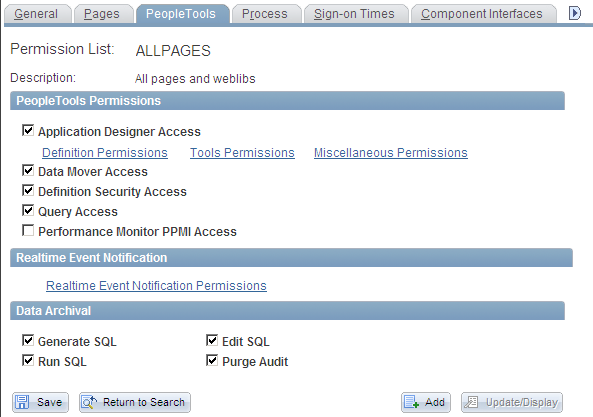The image size is (593, 417).
Task: Click the Add button
Action: point(426,402)
